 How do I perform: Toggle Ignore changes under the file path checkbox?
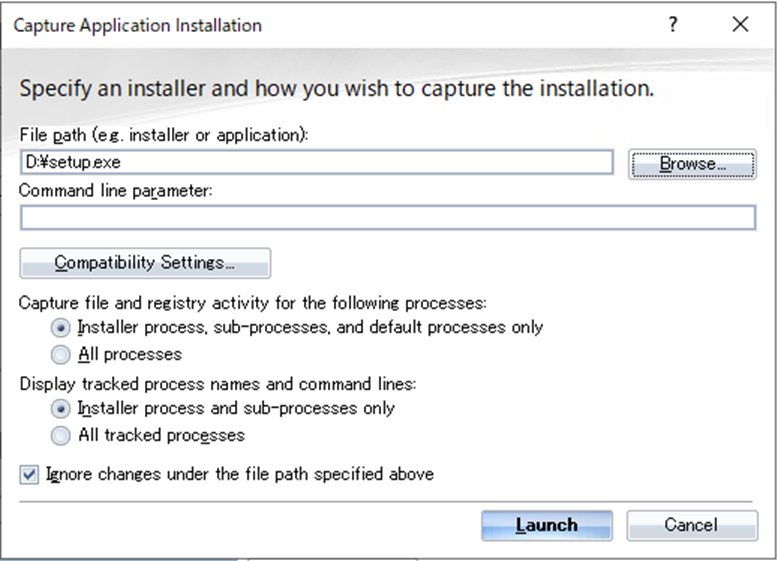(x=29, y=474)
